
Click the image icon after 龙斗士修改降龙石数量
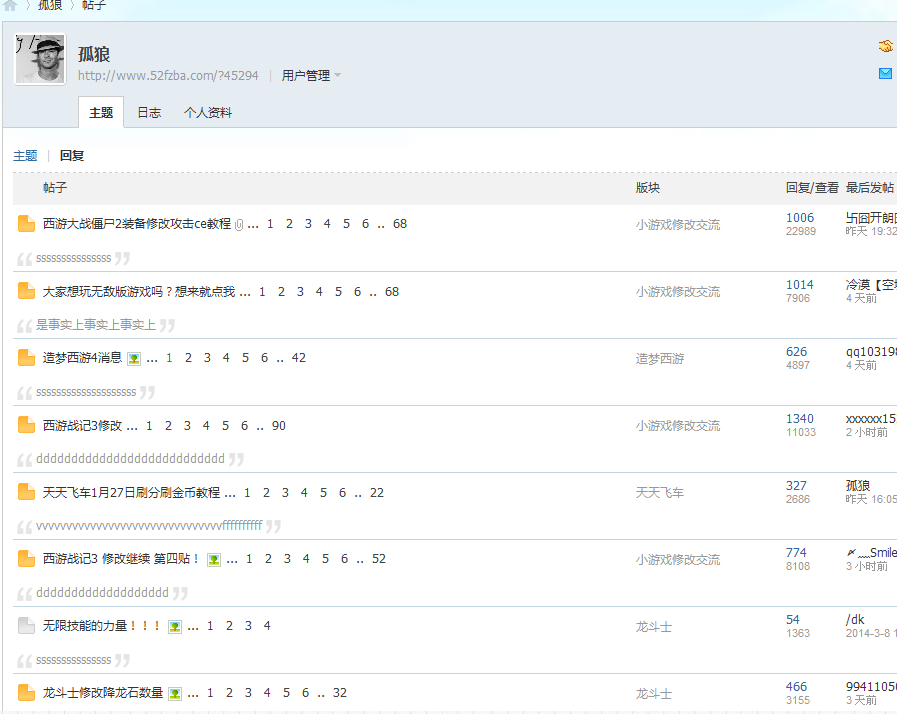point(175,693)
